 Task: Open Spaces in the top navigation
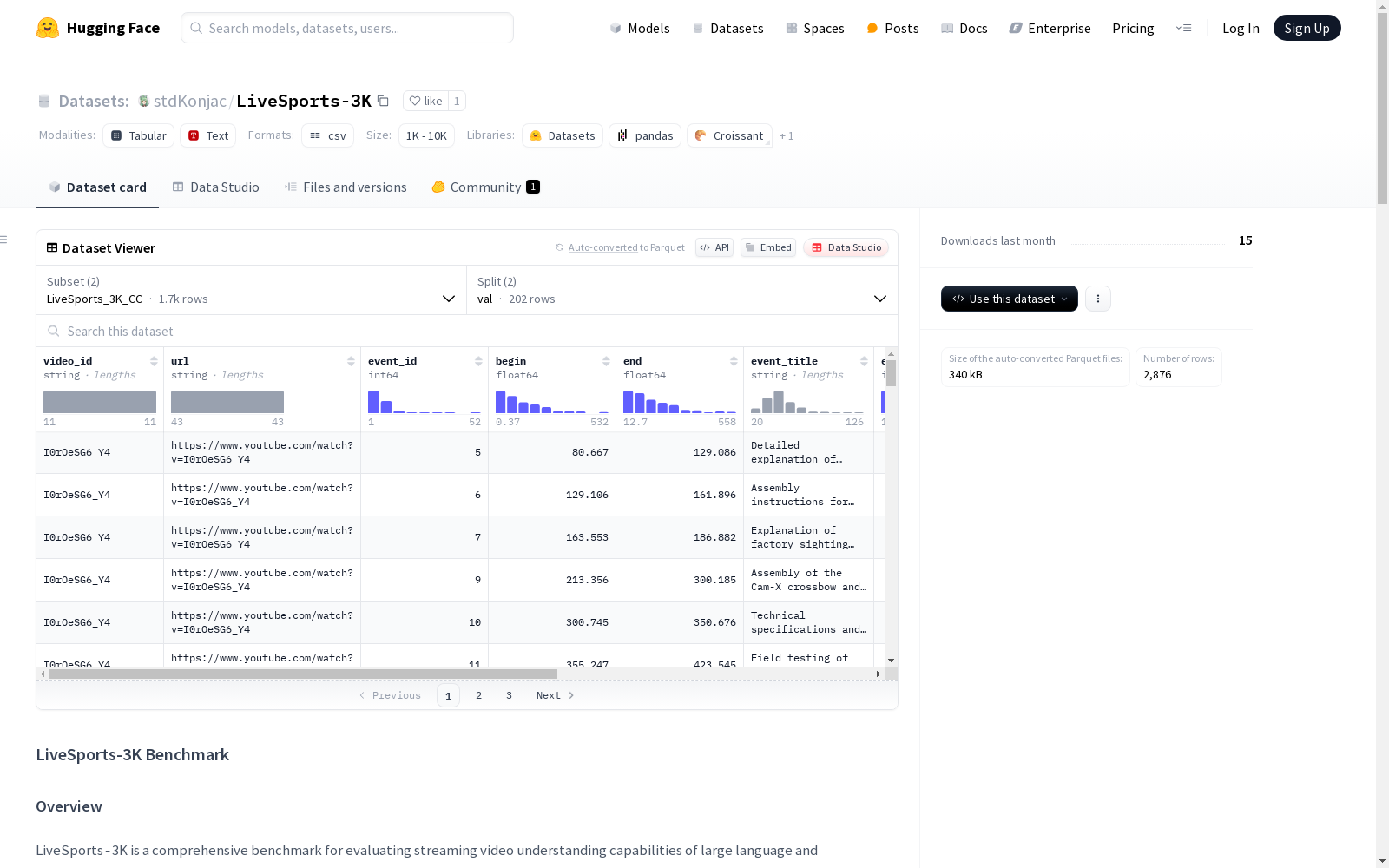815,28
